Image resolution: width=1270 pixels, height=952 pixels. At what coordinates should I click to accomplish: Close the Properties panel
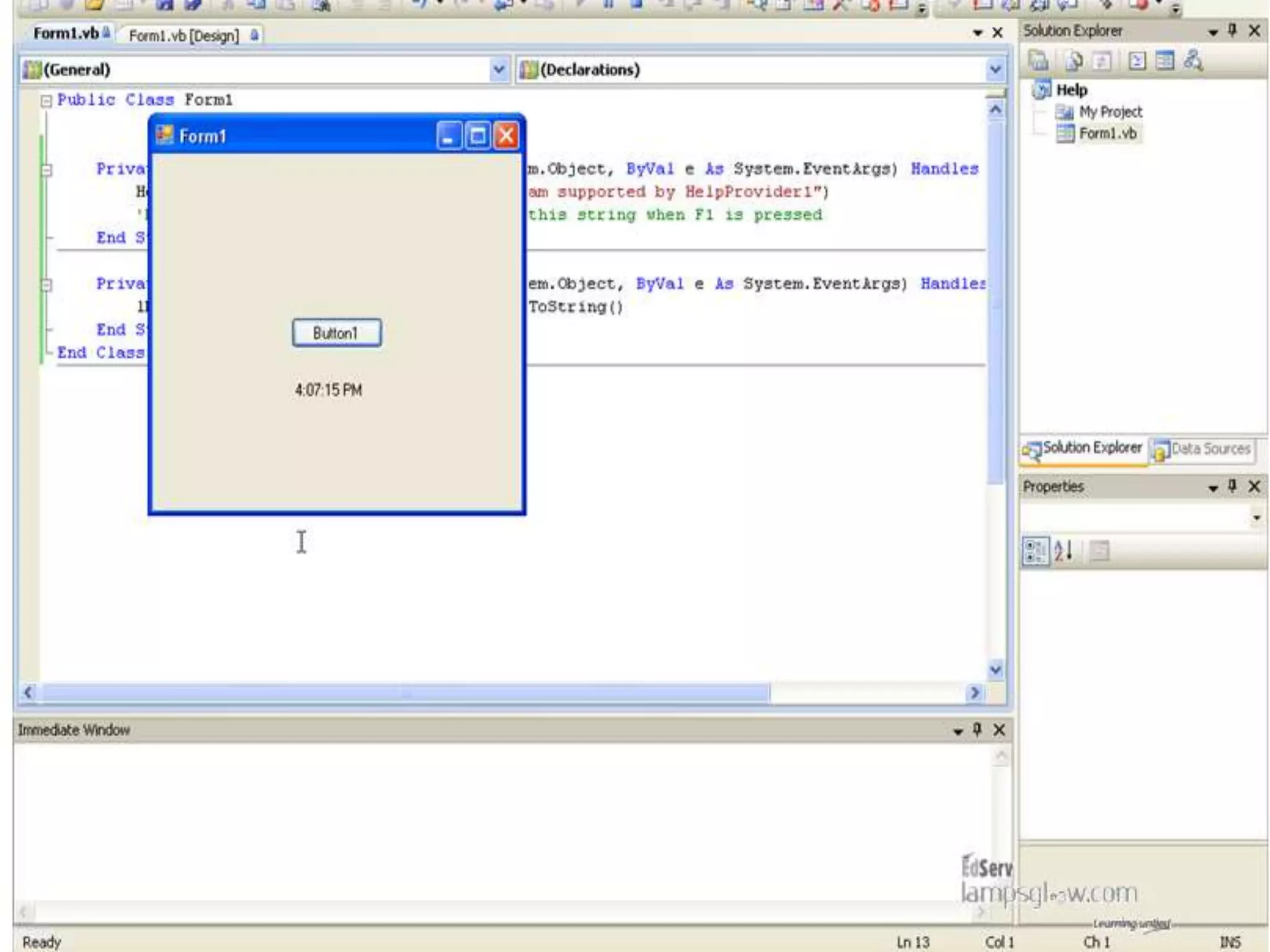1254,487
